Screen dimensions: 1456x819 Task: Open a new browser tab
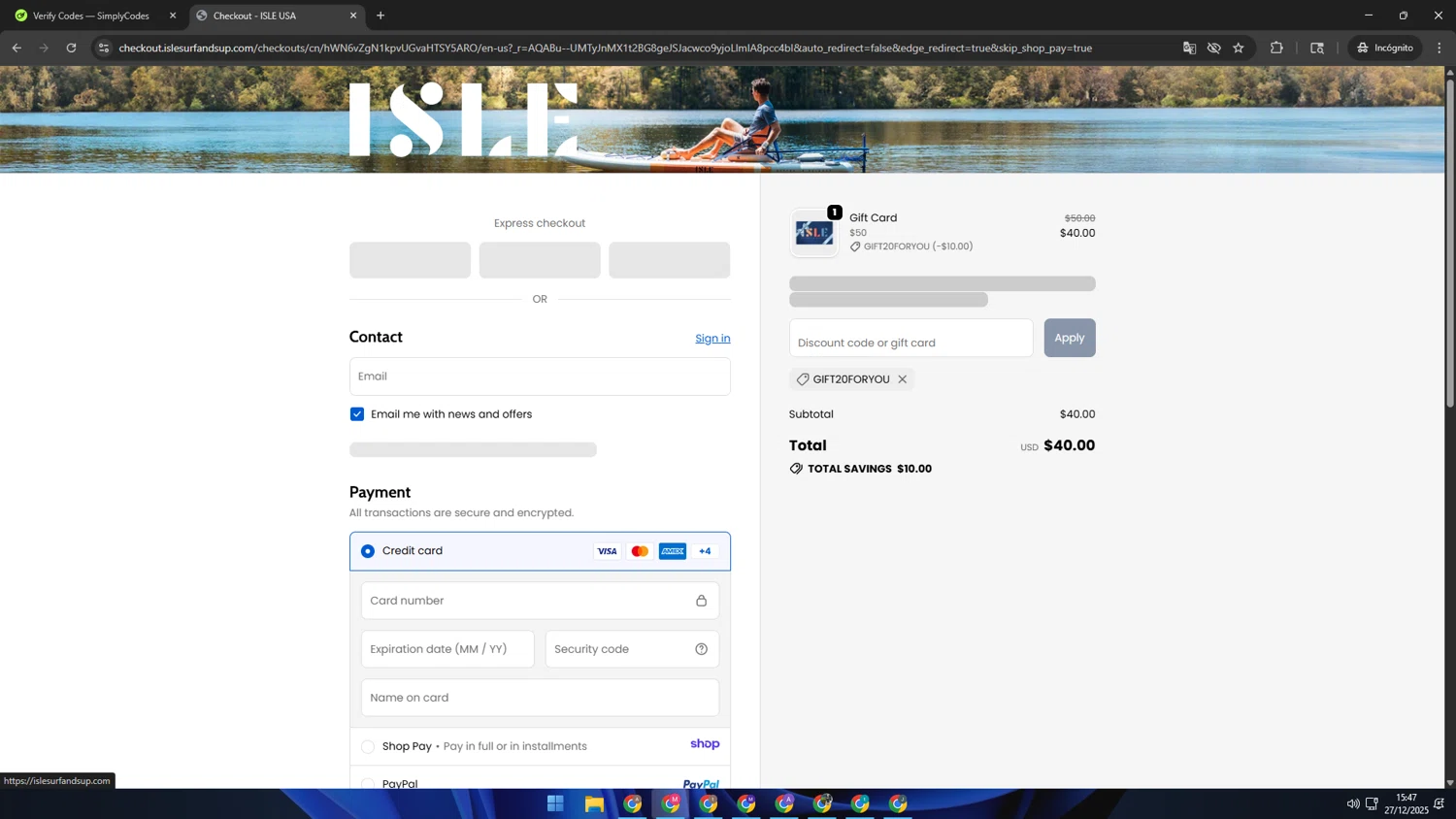[x=381, y=16]
